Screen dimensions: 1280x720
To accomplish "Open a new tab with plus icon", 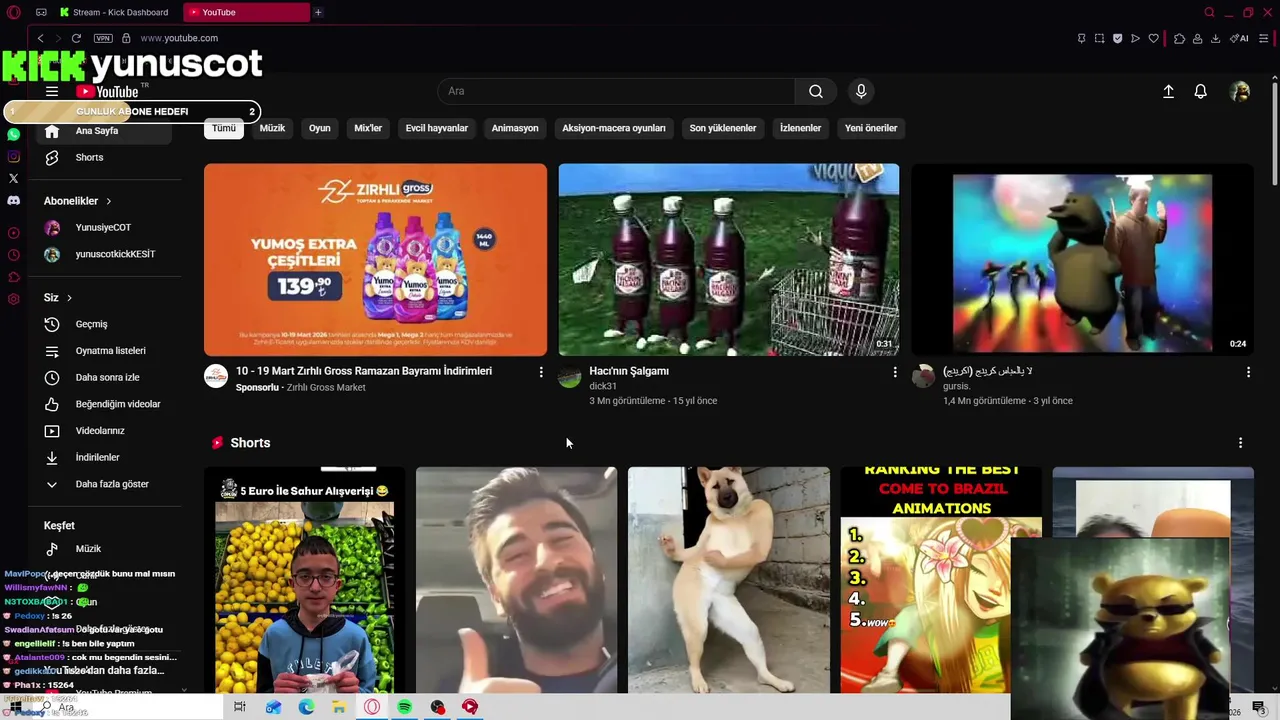I will tap(318, 12).
